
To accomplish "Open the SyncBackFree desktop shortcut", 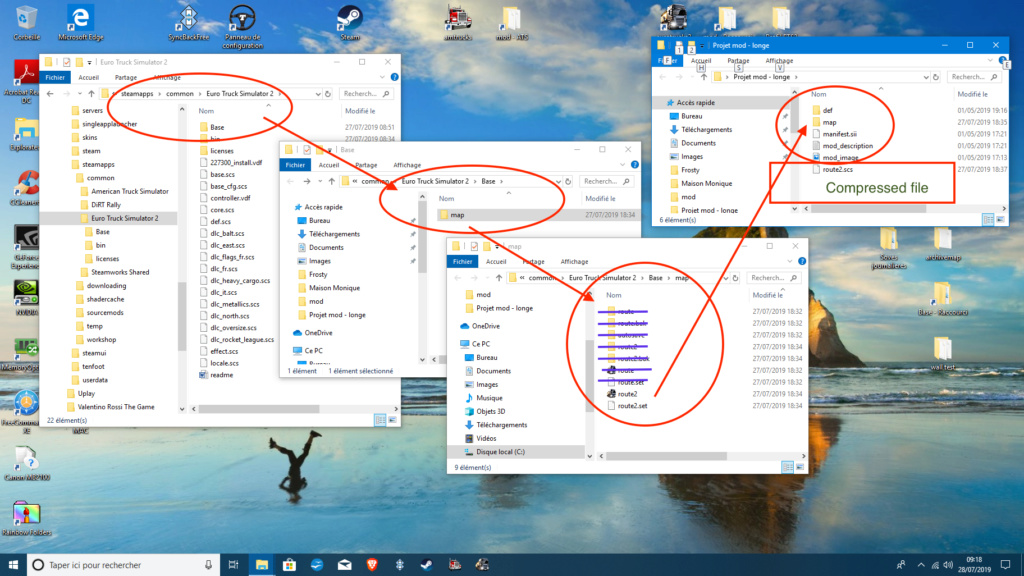I will pyautogui.click(x=188, y=22).
